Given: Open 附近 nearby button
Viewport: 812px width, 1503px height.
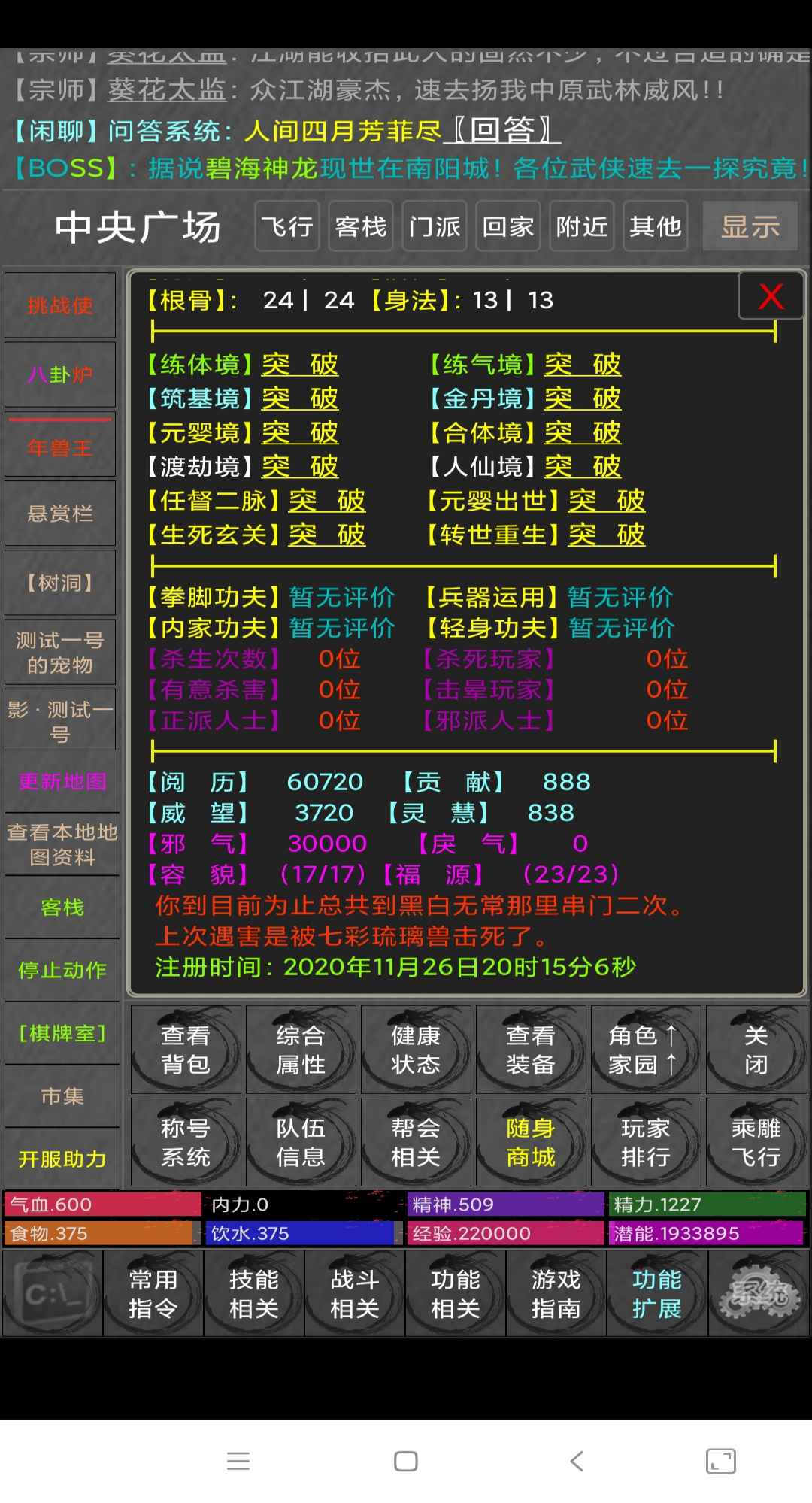Looking at the screenshot, I should click(582, 226).
